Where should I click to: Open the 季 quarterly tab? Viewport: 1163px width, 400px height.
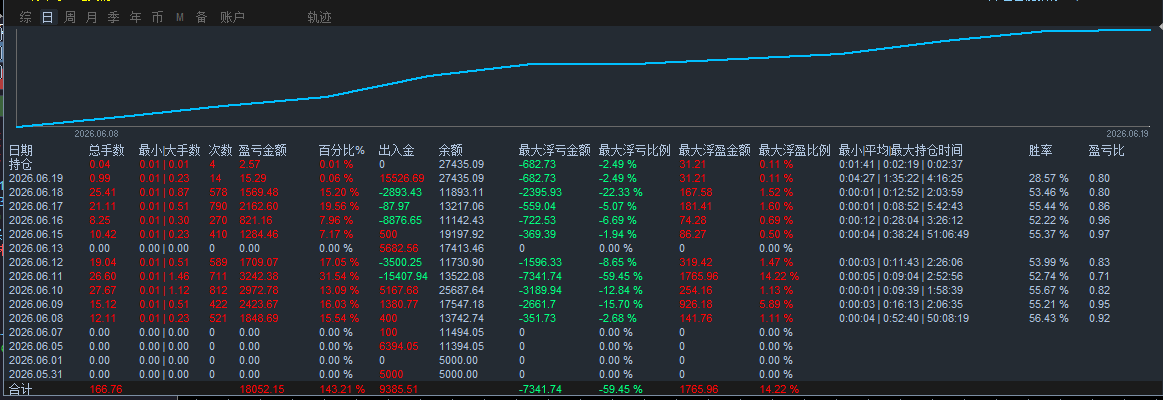113,18
